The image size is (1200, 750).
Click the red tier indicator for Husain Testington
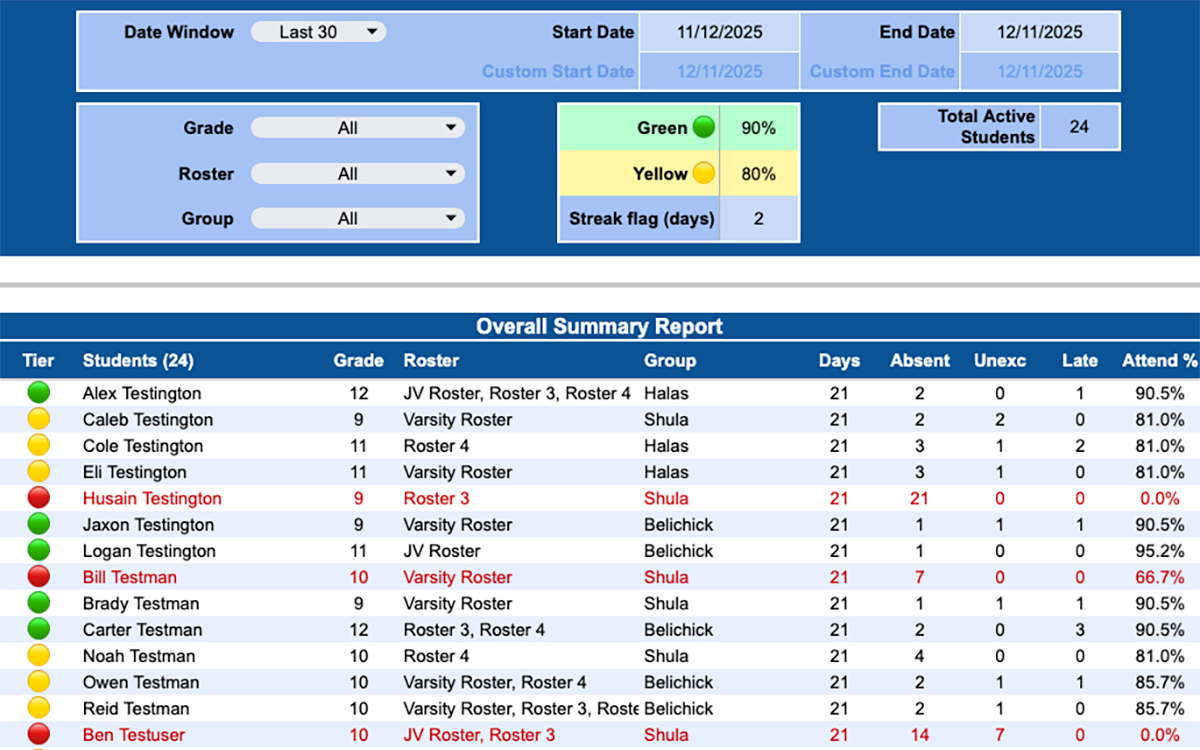(x=38, y=498)
